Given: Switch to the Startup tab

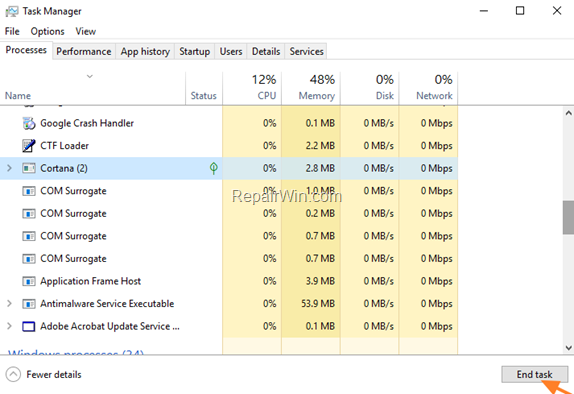Looking at the screenshot, I should pyautogui.click(x=194, y=52).
